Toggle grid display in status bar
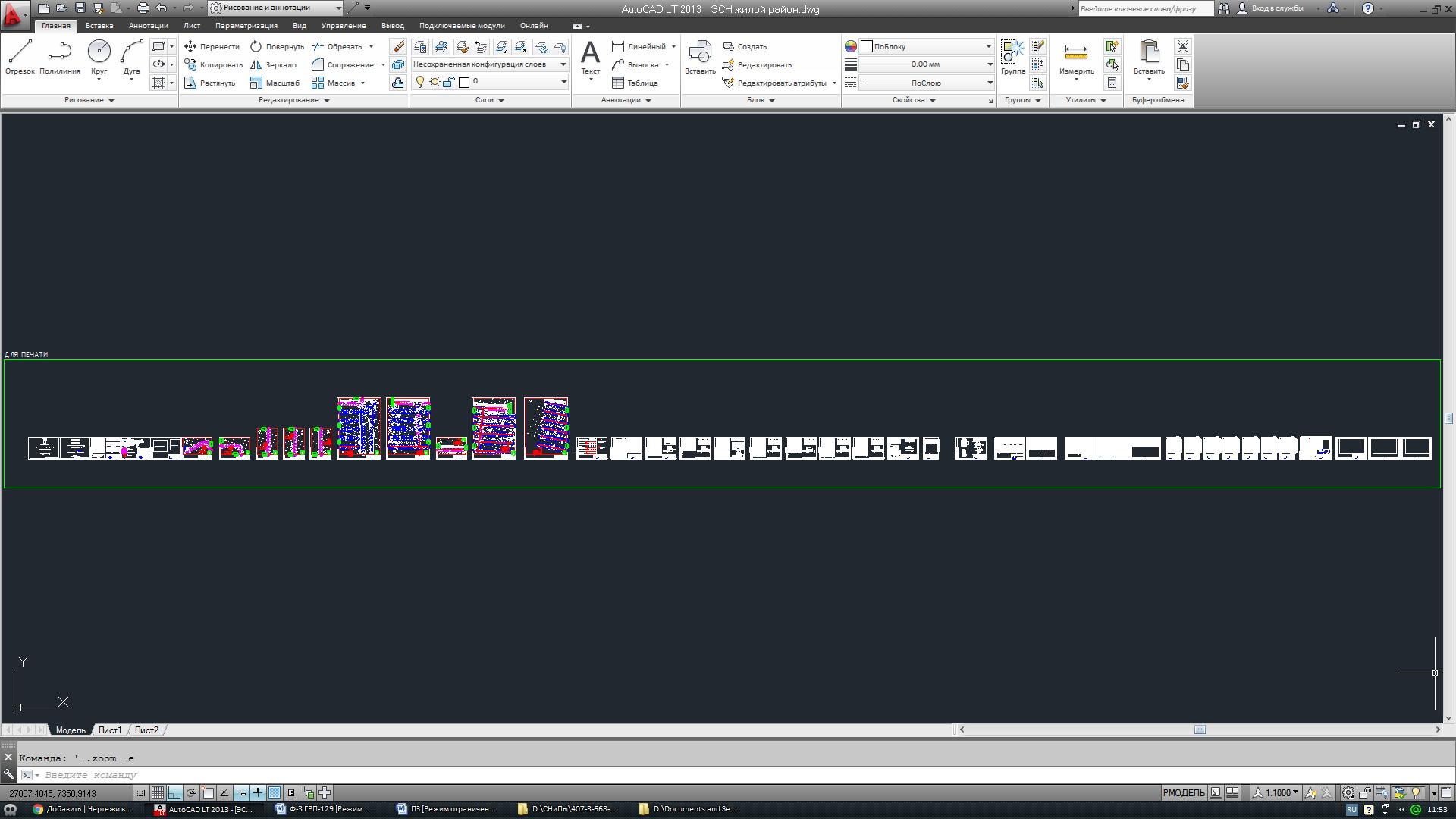The height and width of the screenshot is (819, 1456). coord(158,792)
